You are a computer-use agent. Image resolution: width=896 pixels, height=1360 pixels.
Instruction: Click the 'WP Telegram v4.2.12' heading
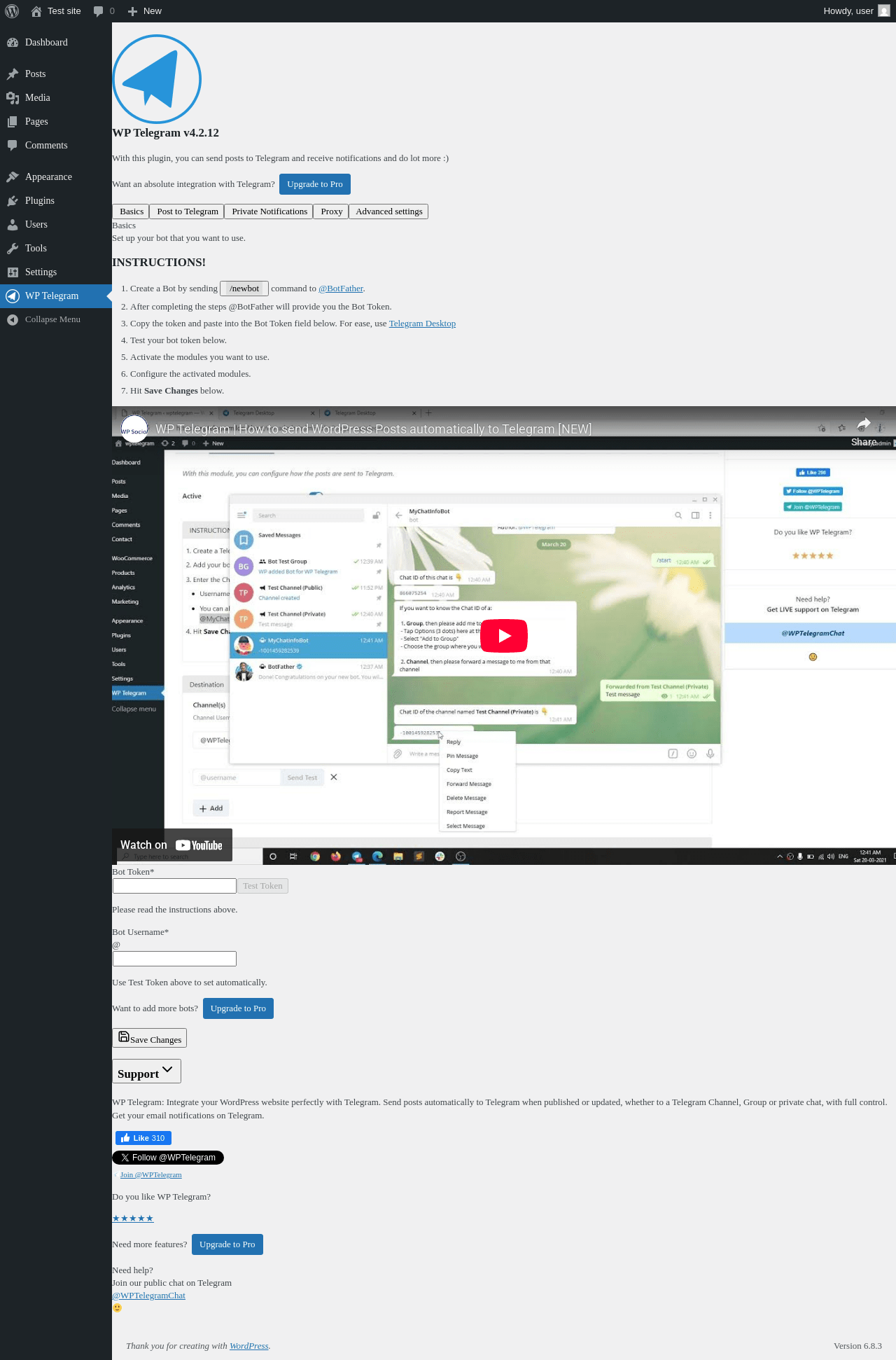(x=165, y=133)
